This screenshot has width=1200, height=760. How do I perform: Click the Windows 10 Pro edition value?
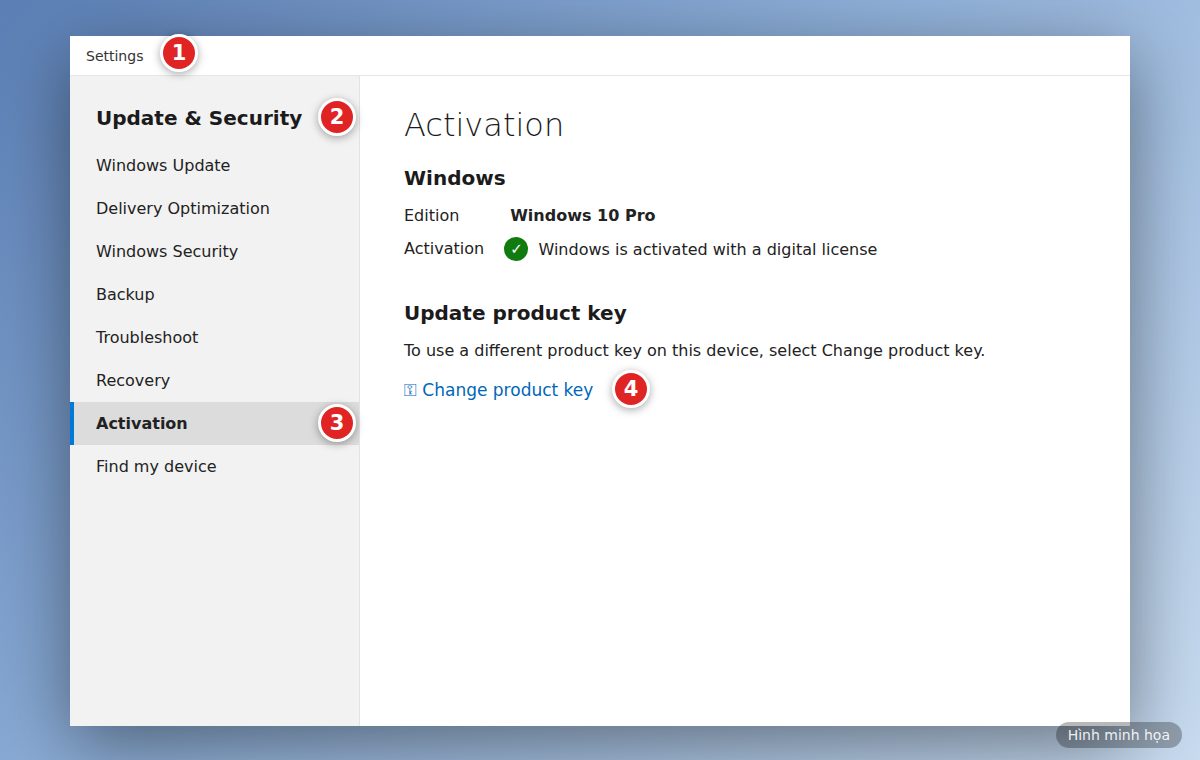tap(583, 216)
